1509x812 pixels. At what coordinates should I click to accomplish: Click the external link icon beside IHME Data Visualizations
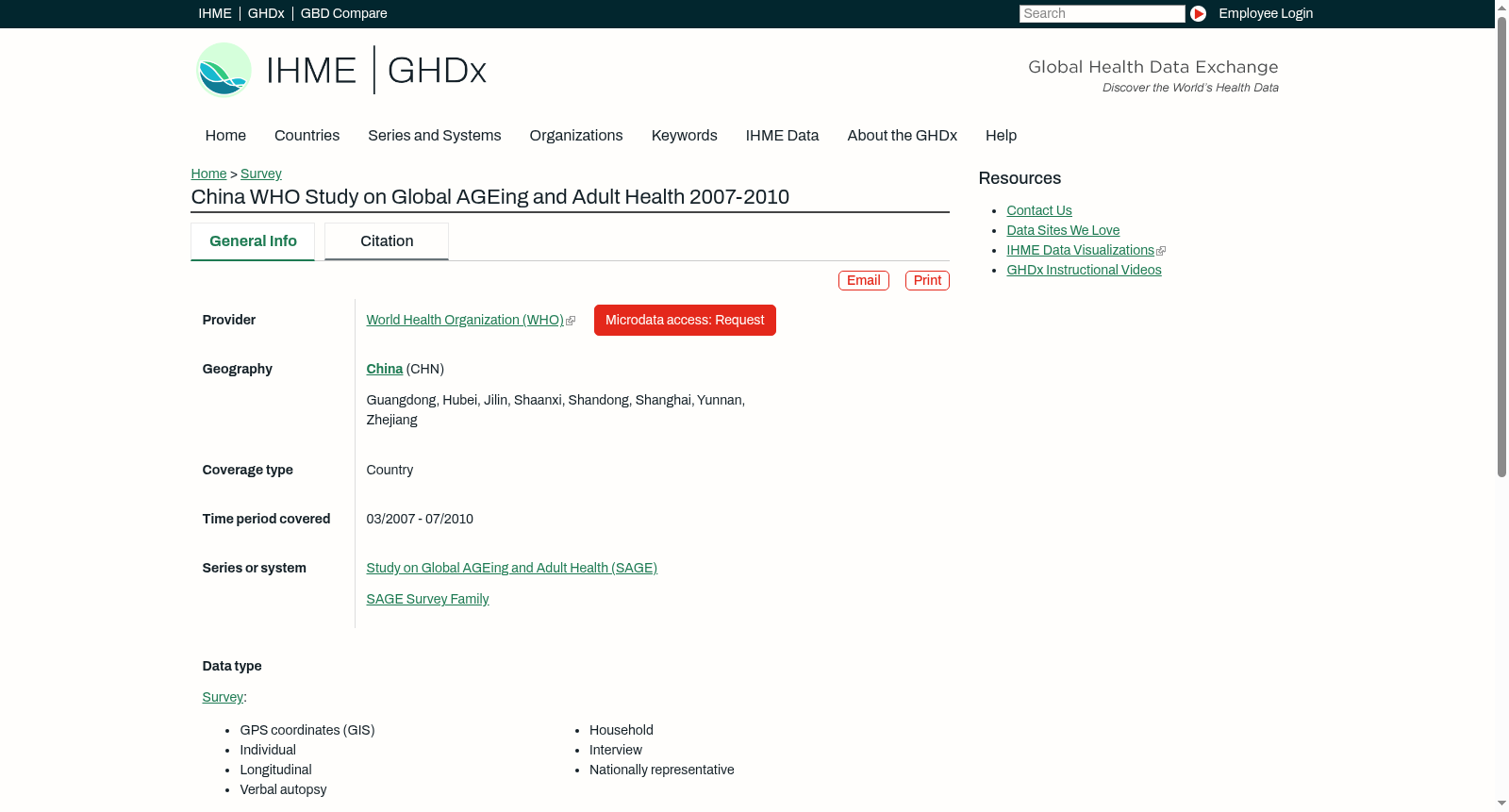[1161, 251]
